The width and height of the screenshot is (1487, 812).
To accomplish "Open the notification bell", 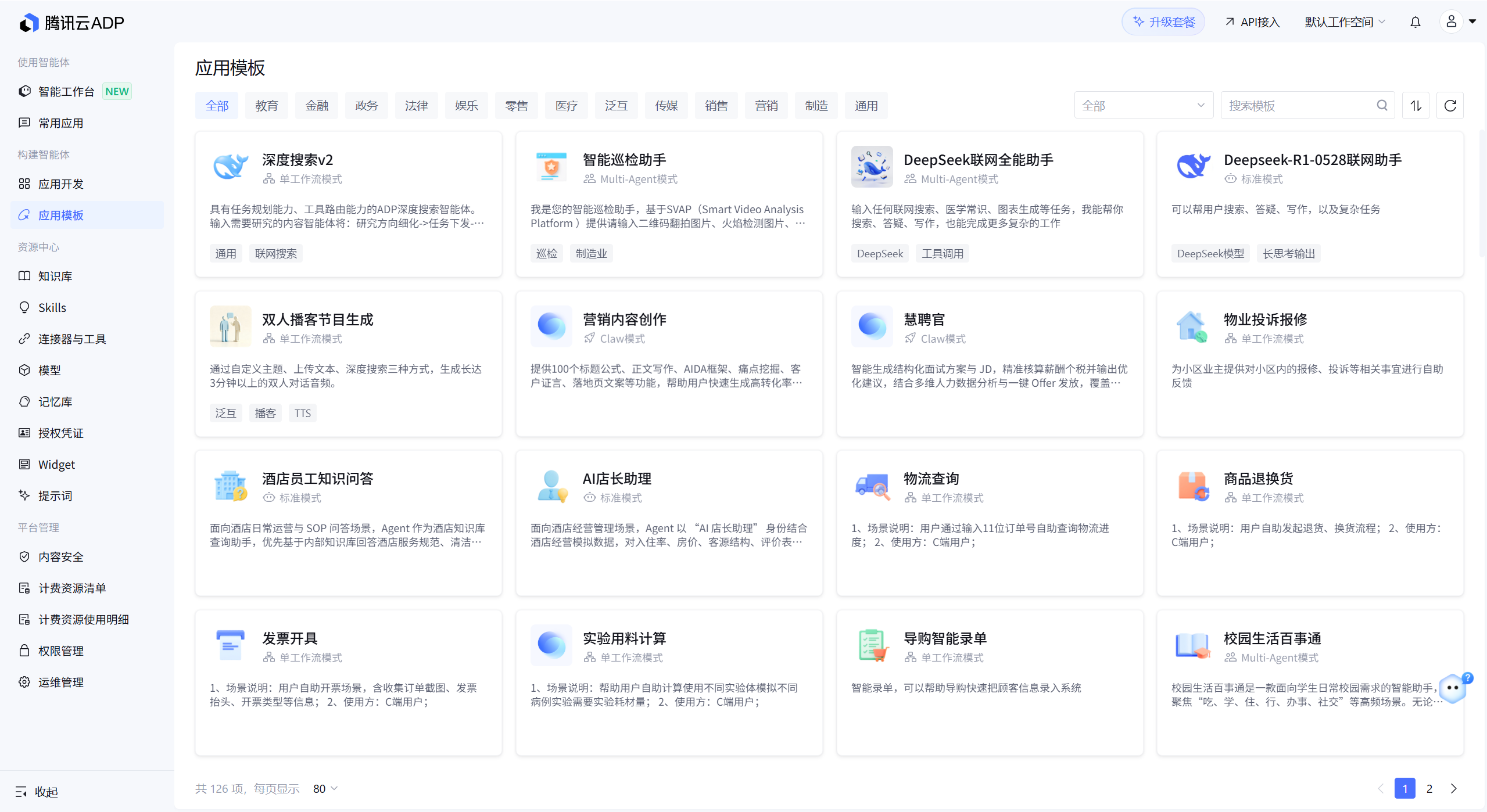I will coord(1416,22).
